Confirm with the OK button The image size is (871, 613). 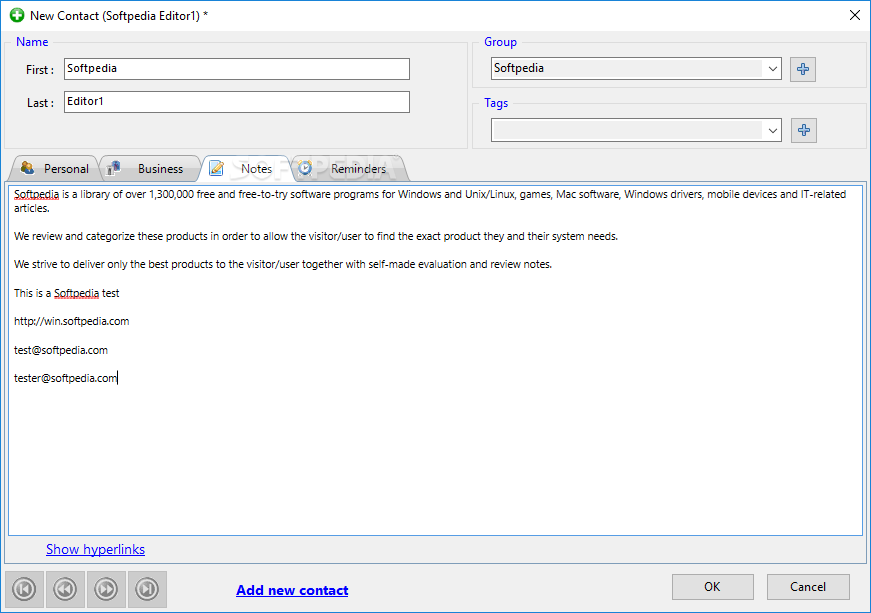click(x=713, y=587)
